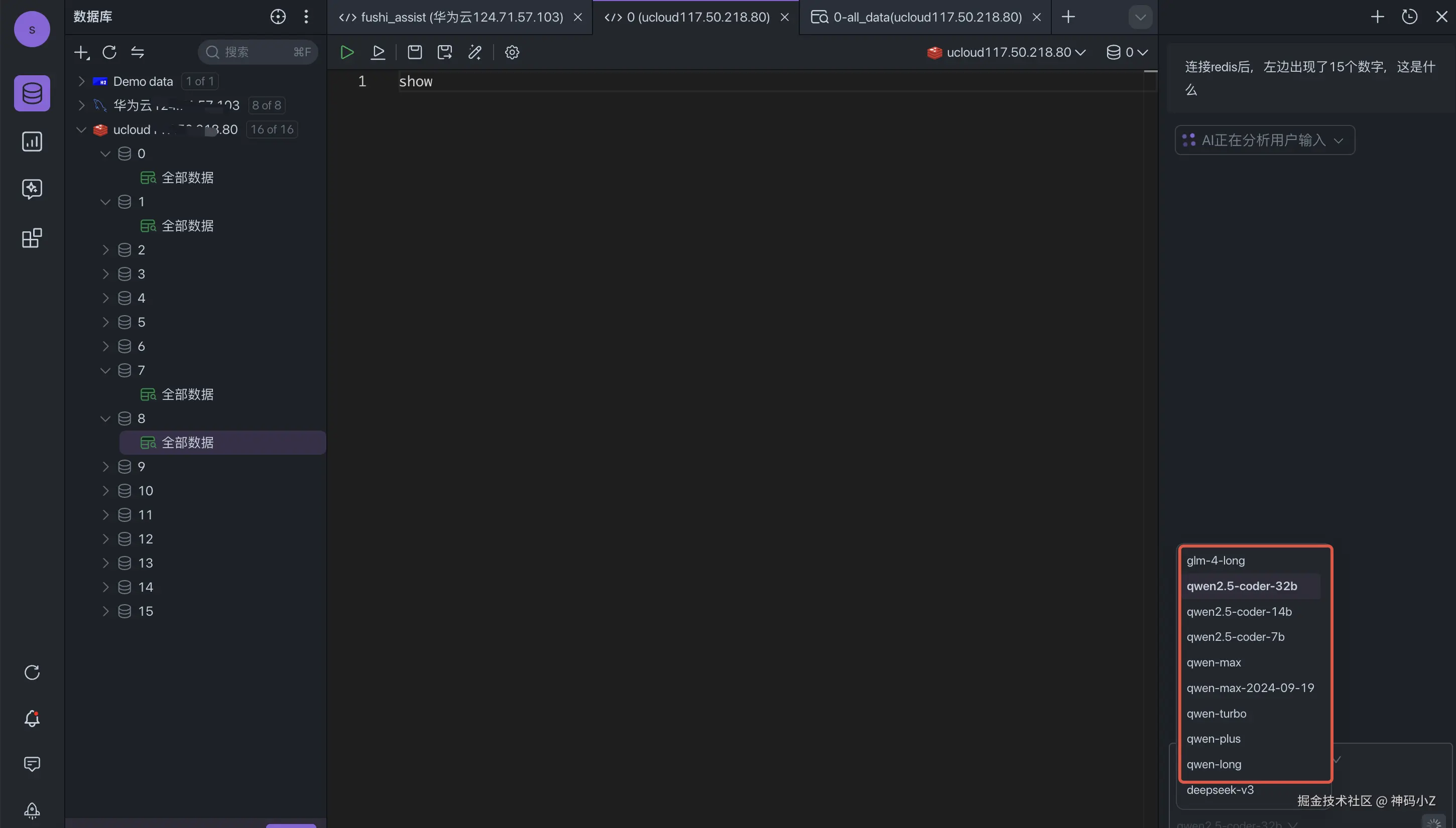Click the save file icon in editor toolbar

point(415,52)
